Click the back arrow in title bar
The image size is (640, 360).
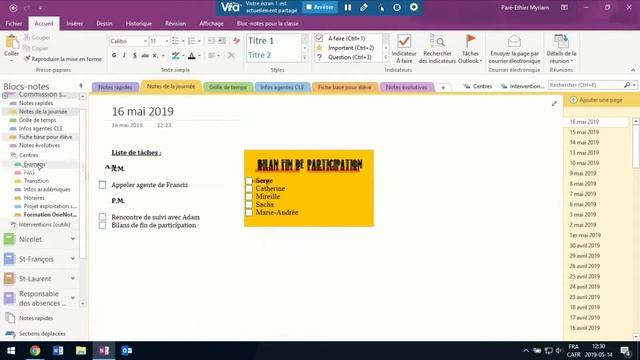coord(13,8)
